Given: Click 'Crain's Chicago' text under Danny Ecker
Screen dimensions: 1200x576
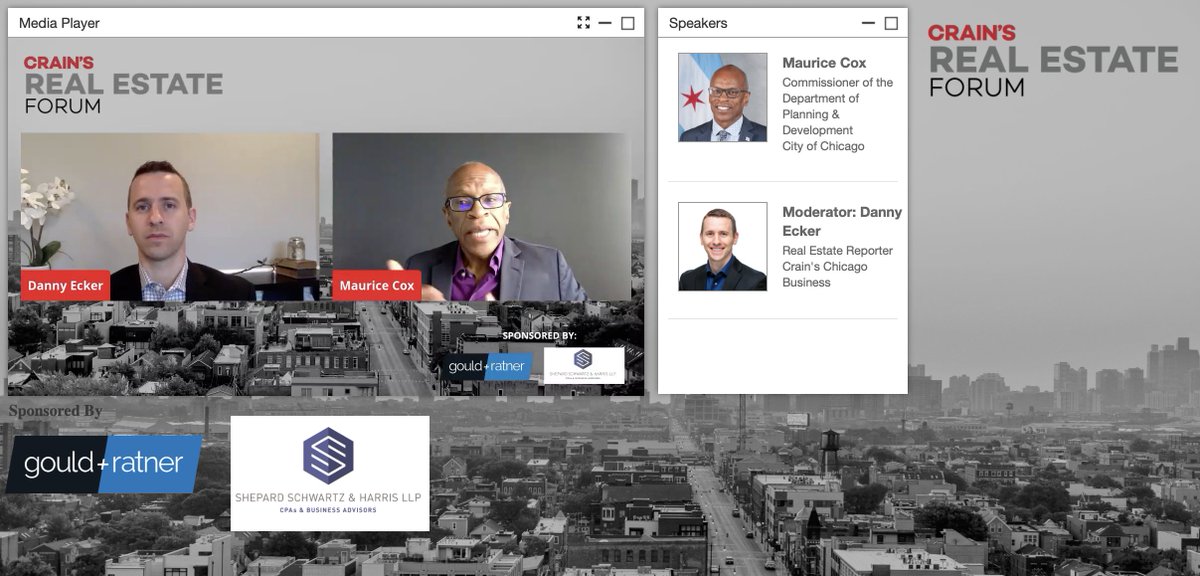Looking at the screenshot, I should (824, 266).
